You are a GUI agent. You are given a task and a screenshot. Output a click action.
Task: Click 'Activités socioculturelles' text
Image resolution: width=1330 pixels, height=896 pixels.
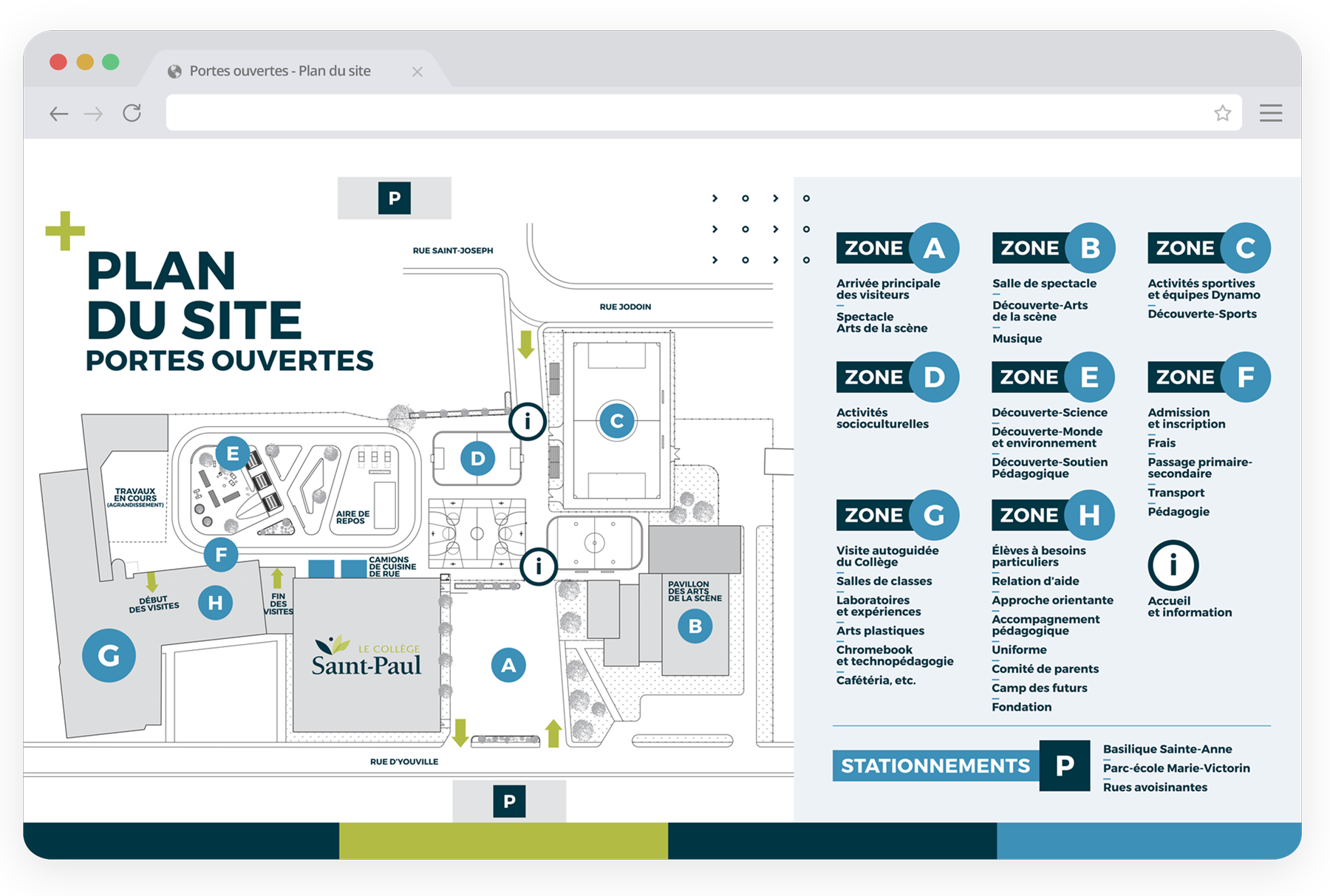[x=882, y=418]
